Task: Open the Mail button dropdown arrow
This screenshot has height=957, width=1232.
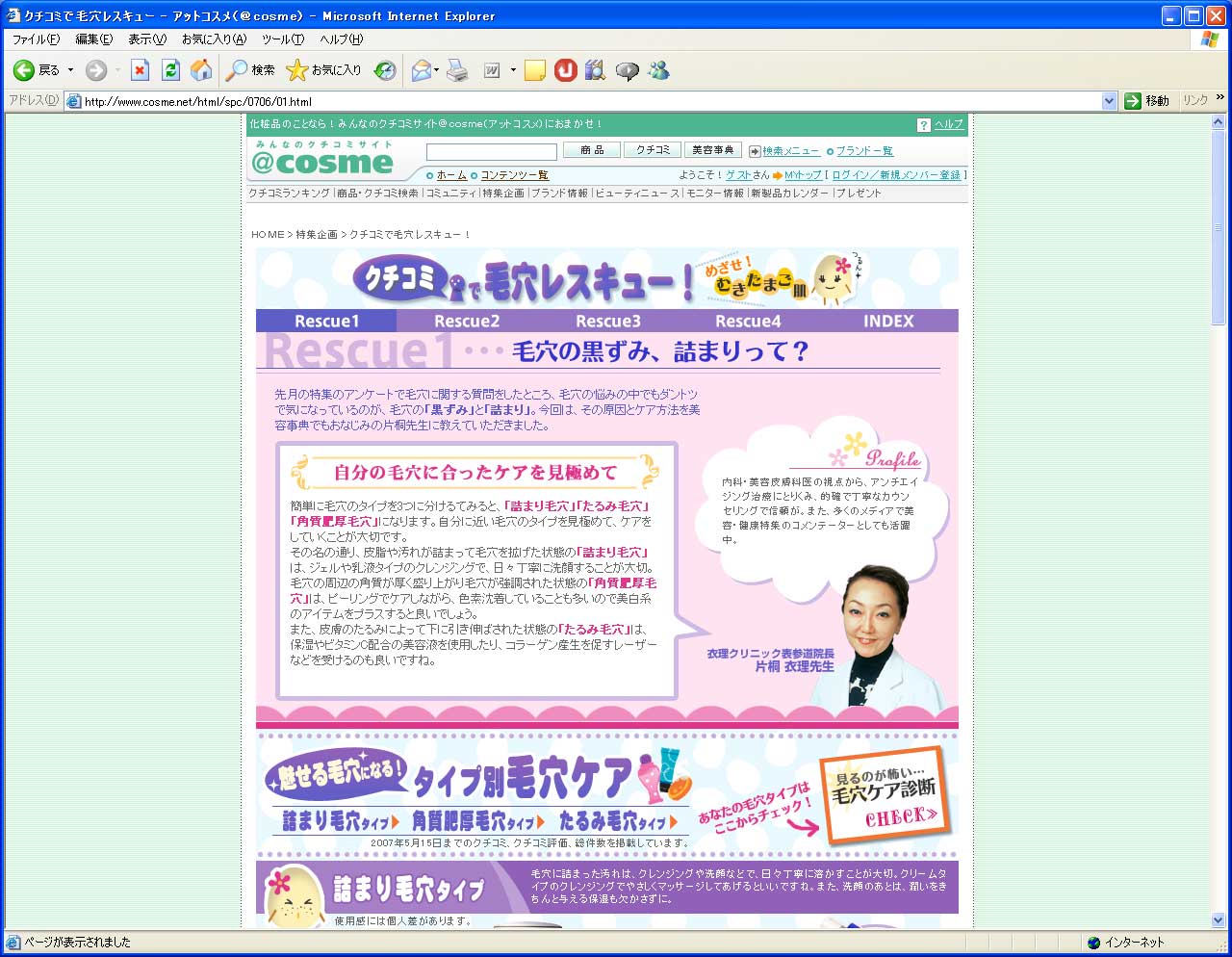Action: [437, 70]
